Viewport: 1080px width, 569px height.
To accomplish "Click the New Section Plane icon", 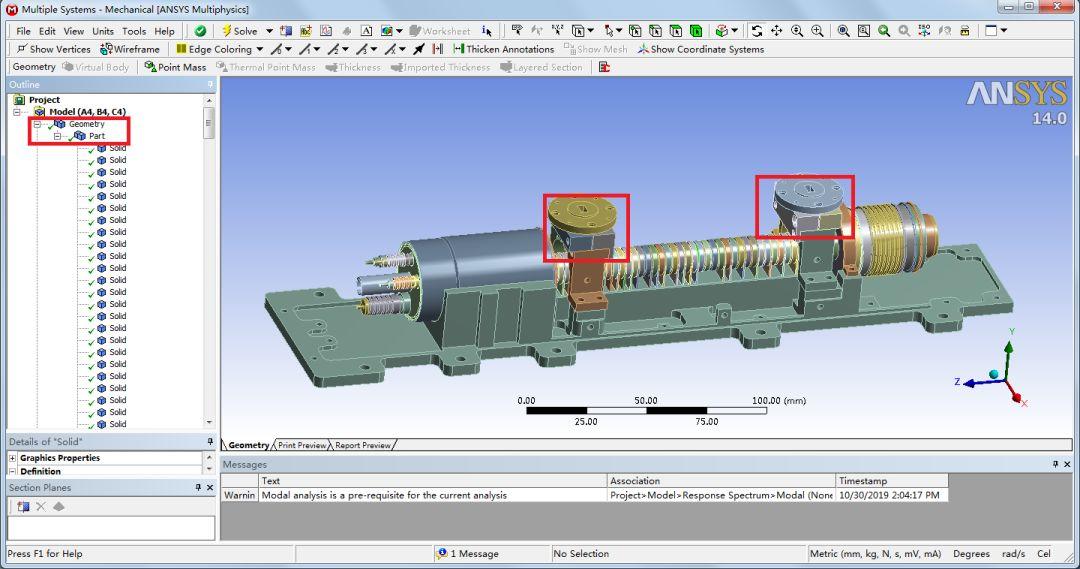I will coord(23,506).
